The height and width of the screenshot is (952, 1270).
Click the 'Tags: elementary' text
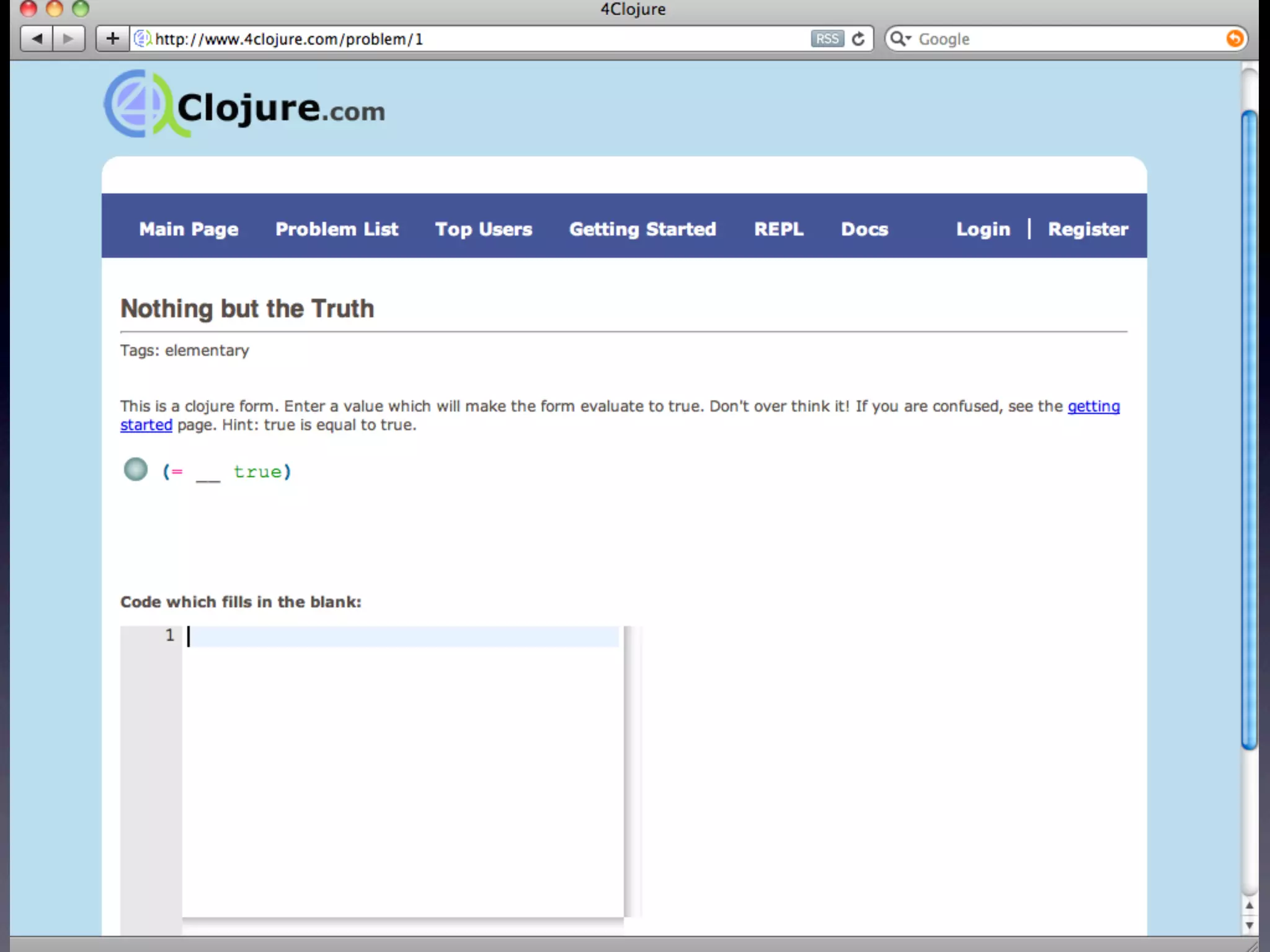185,350
